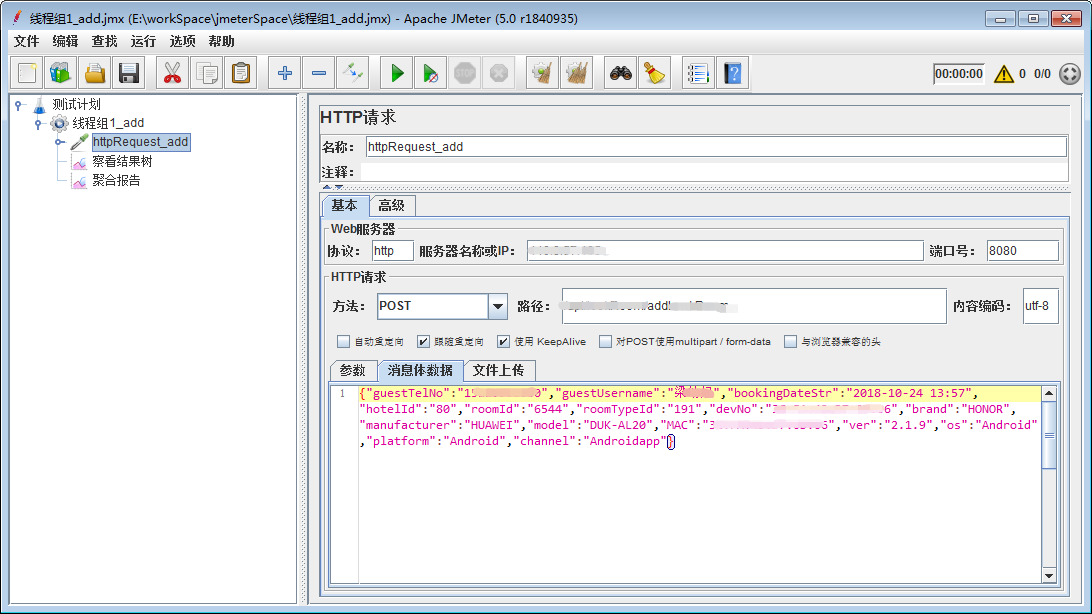Screen dimensions: 1092x614
Task: Open an existing test plan file
Action: click(95, 73)
